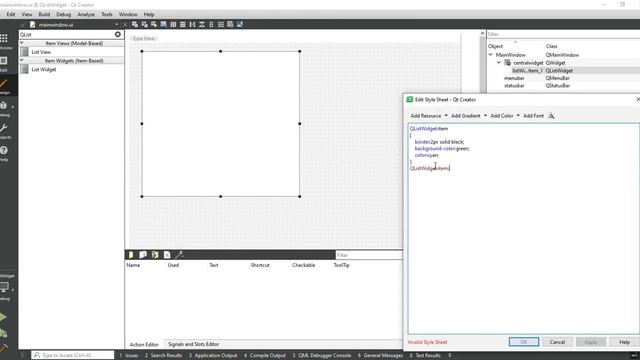Click the Action Editor Filter field
This screenshot has height=360, width=640.
pyautogui.click(x=369, y=255)
